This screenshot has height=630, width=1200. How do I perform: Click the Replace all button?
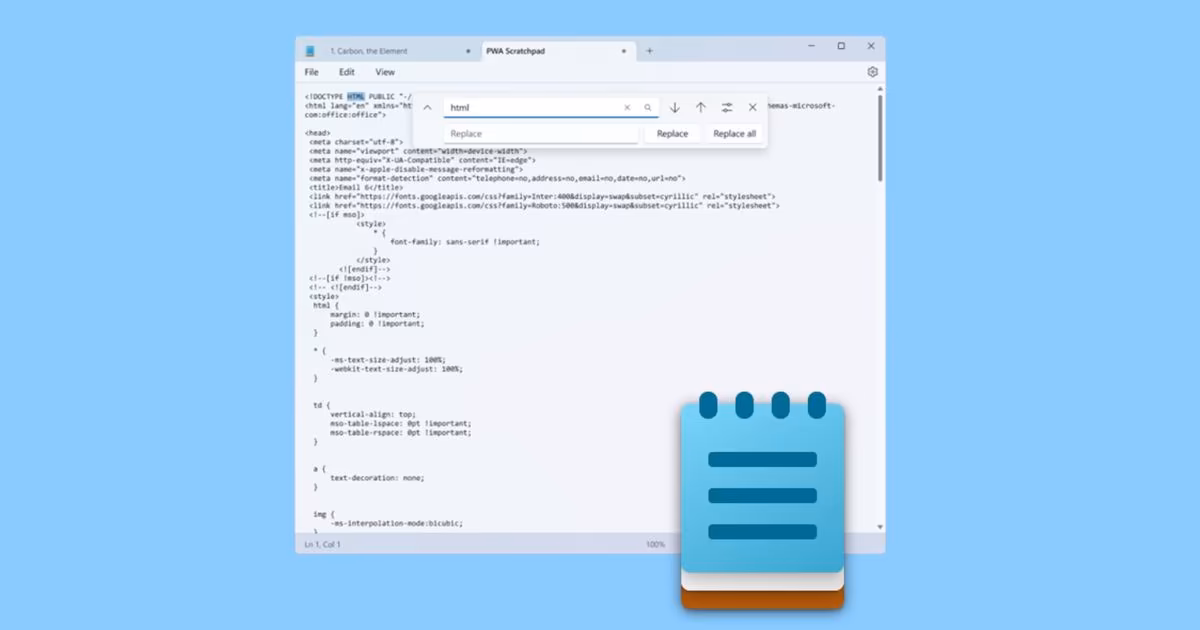(735, 133)
